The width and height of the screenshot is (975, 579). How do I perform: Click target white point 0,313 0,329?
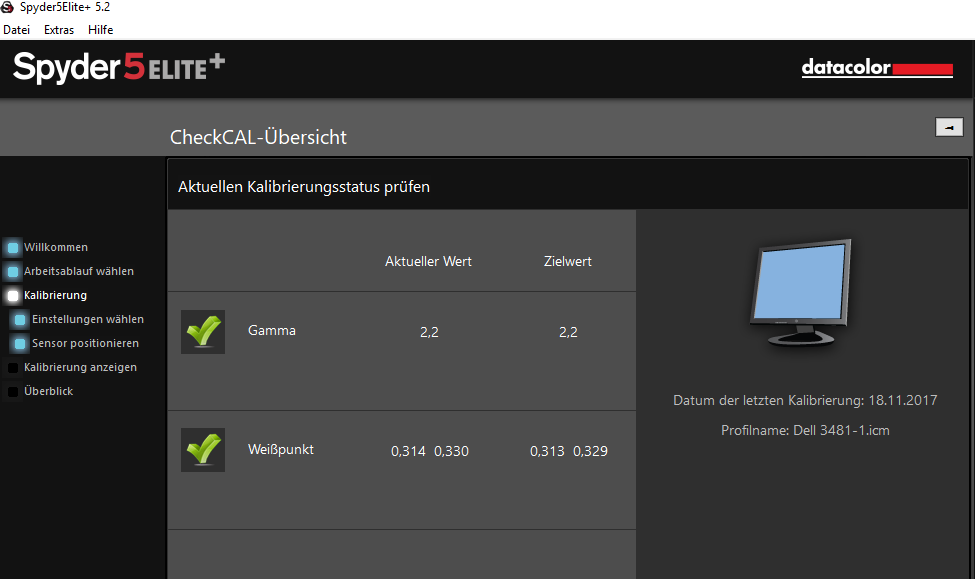[x=568, y=451]
